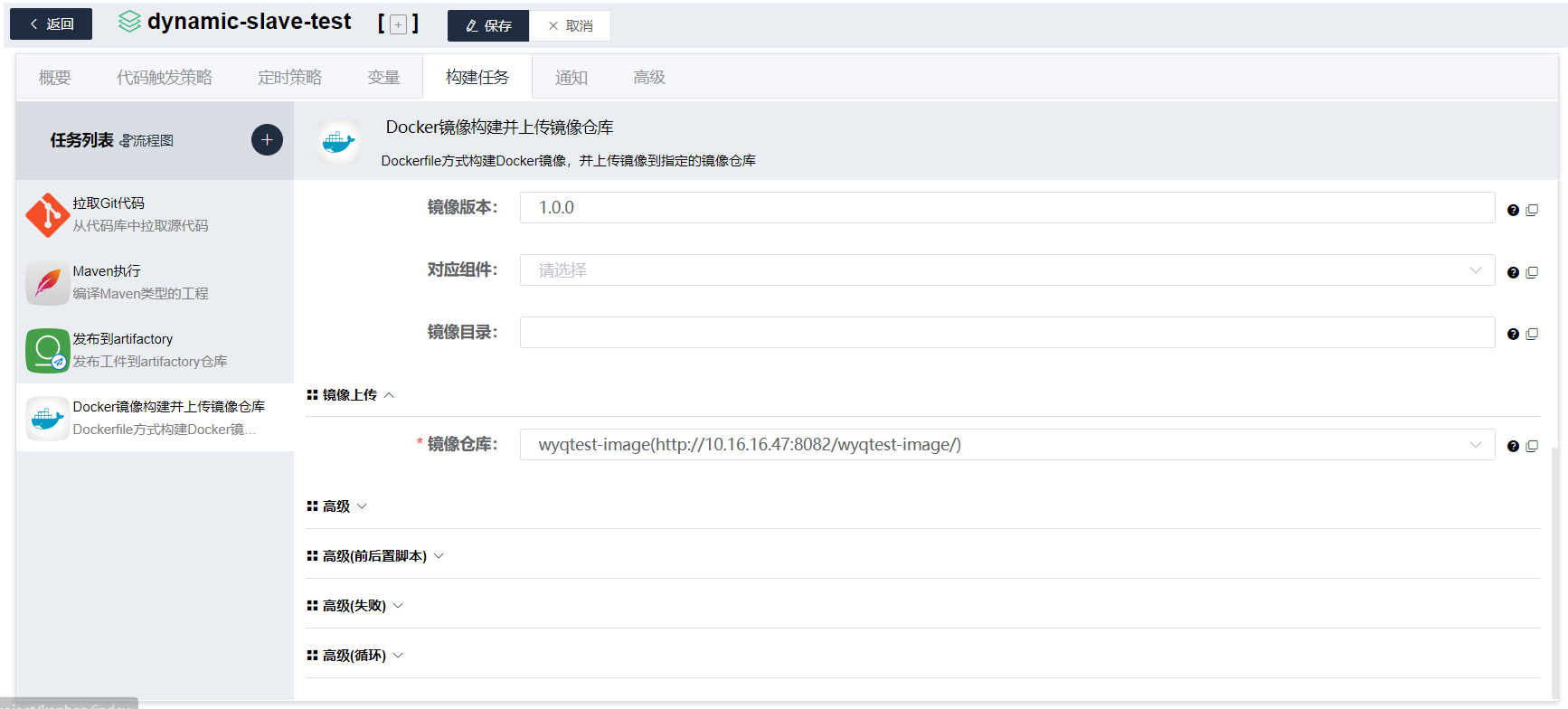The width and height of the screenshot is (1568, 709).
Task: Select Maven执行 task in list
Action: (x=155, y=282)
